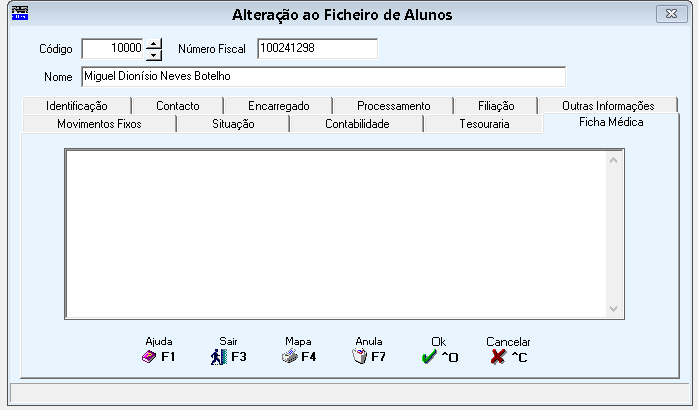This screenshot has width=698, height=410.
Task: Click the text area scrollbar up arrow
Action: [x=613, y=160]
